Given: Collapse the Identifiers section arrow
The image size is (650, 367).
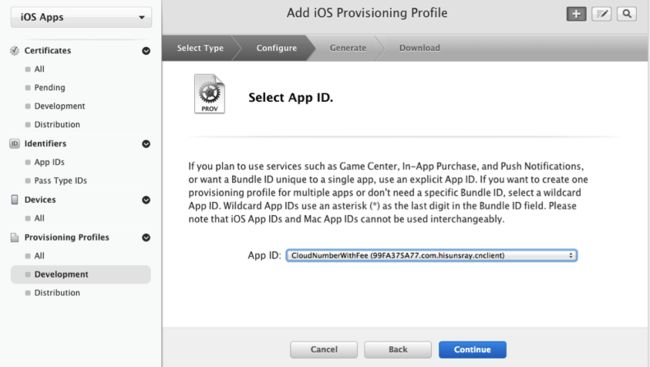Looking at the screenshot, I should click(146, 143).
